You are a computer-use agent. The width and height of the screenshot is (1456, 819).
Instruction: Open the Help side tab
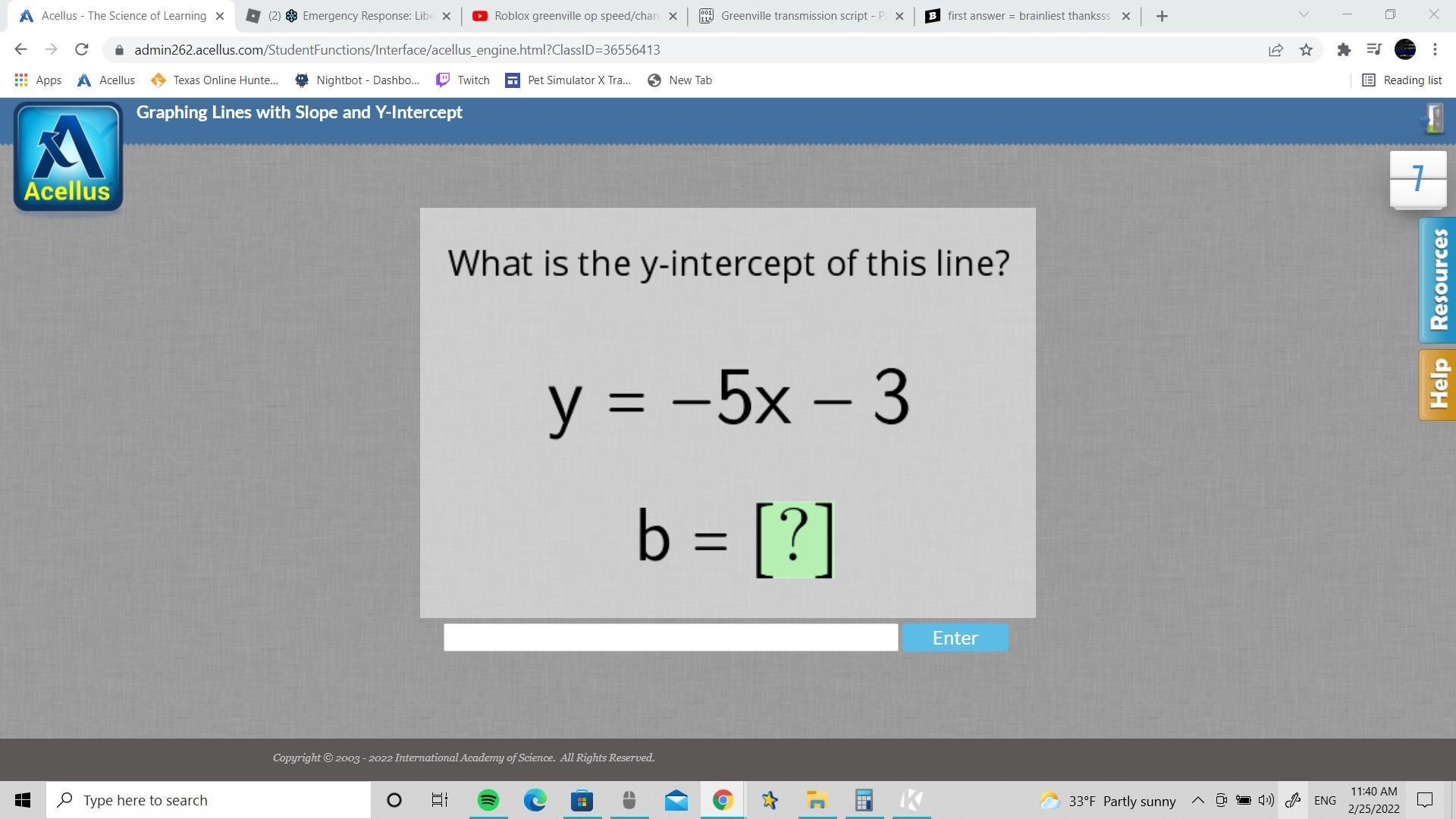point(1438,384)
